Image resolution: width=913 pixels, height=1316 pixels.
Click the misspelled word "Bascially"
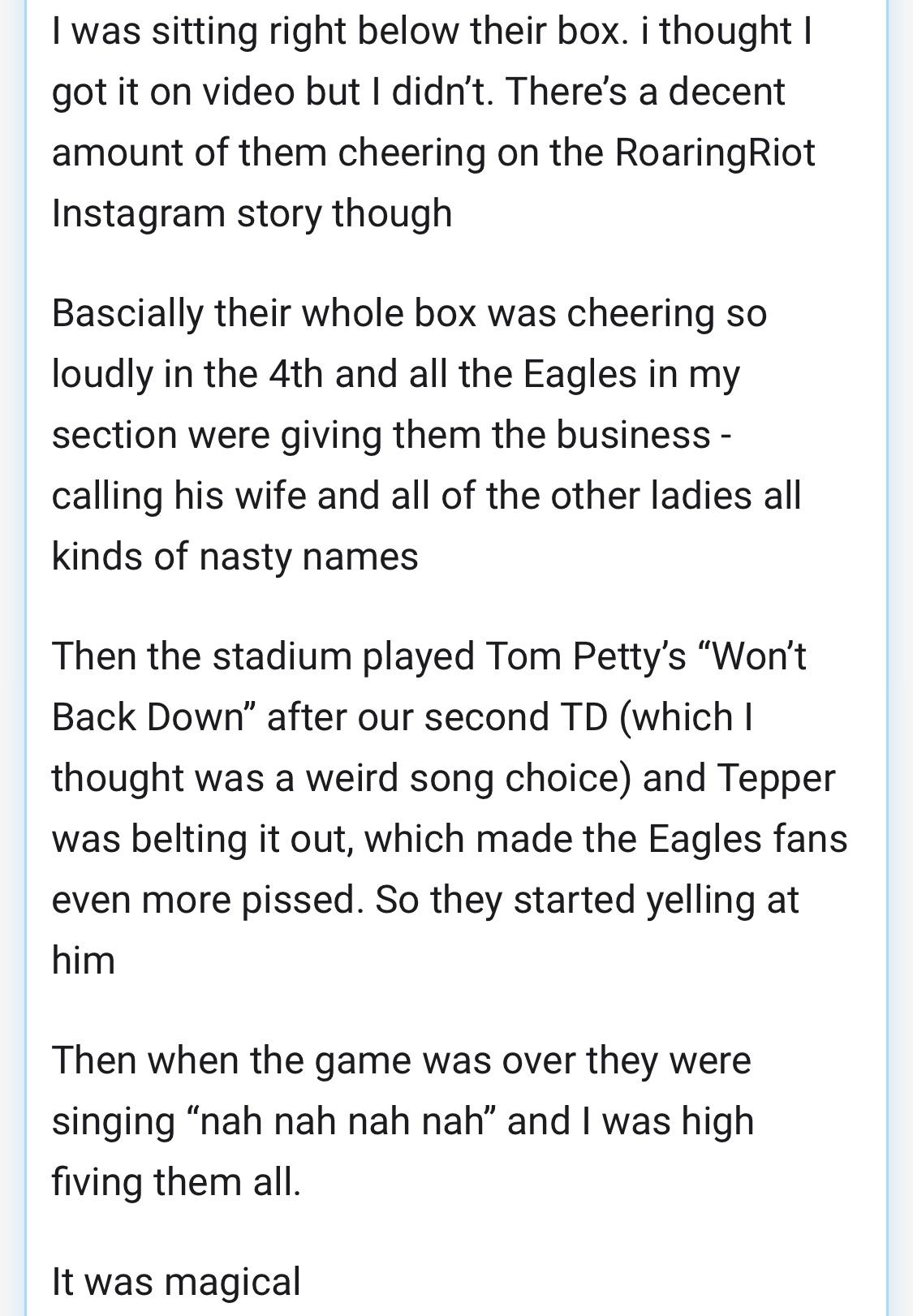(x=127, y=313)
